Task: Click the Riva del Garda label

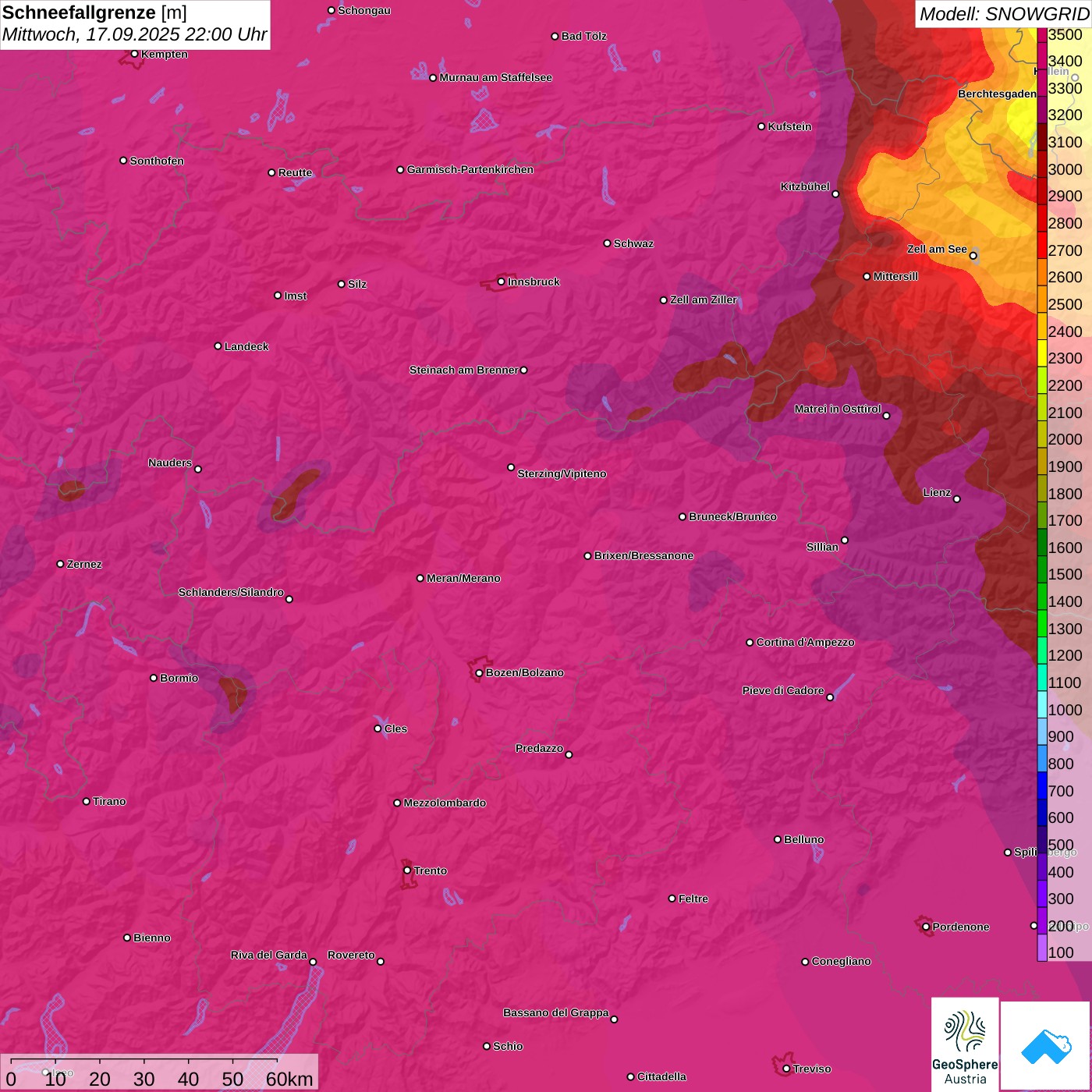Action: [269, 955]
